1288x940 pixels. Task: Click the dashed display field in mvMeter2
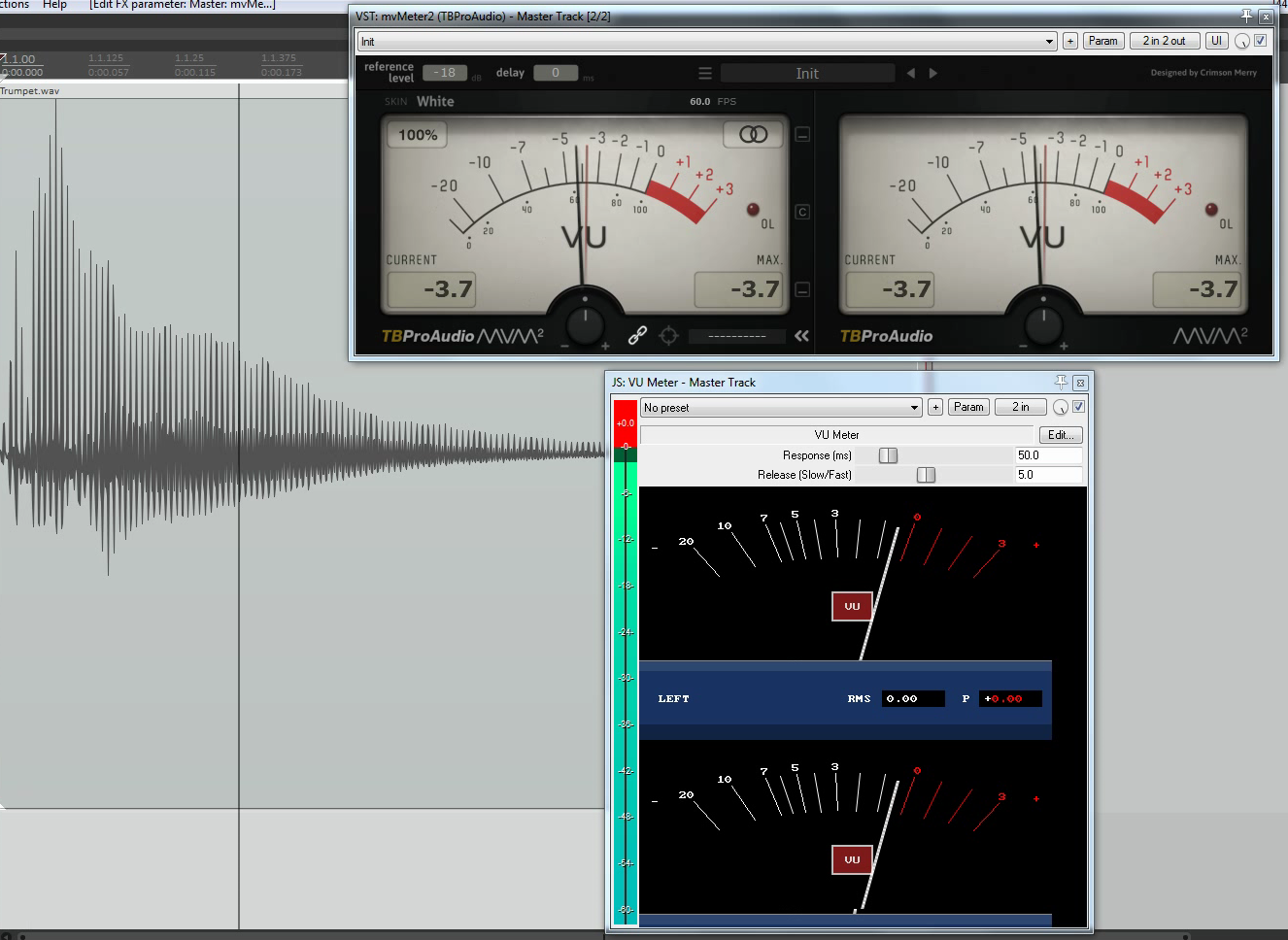click(737, 336)
